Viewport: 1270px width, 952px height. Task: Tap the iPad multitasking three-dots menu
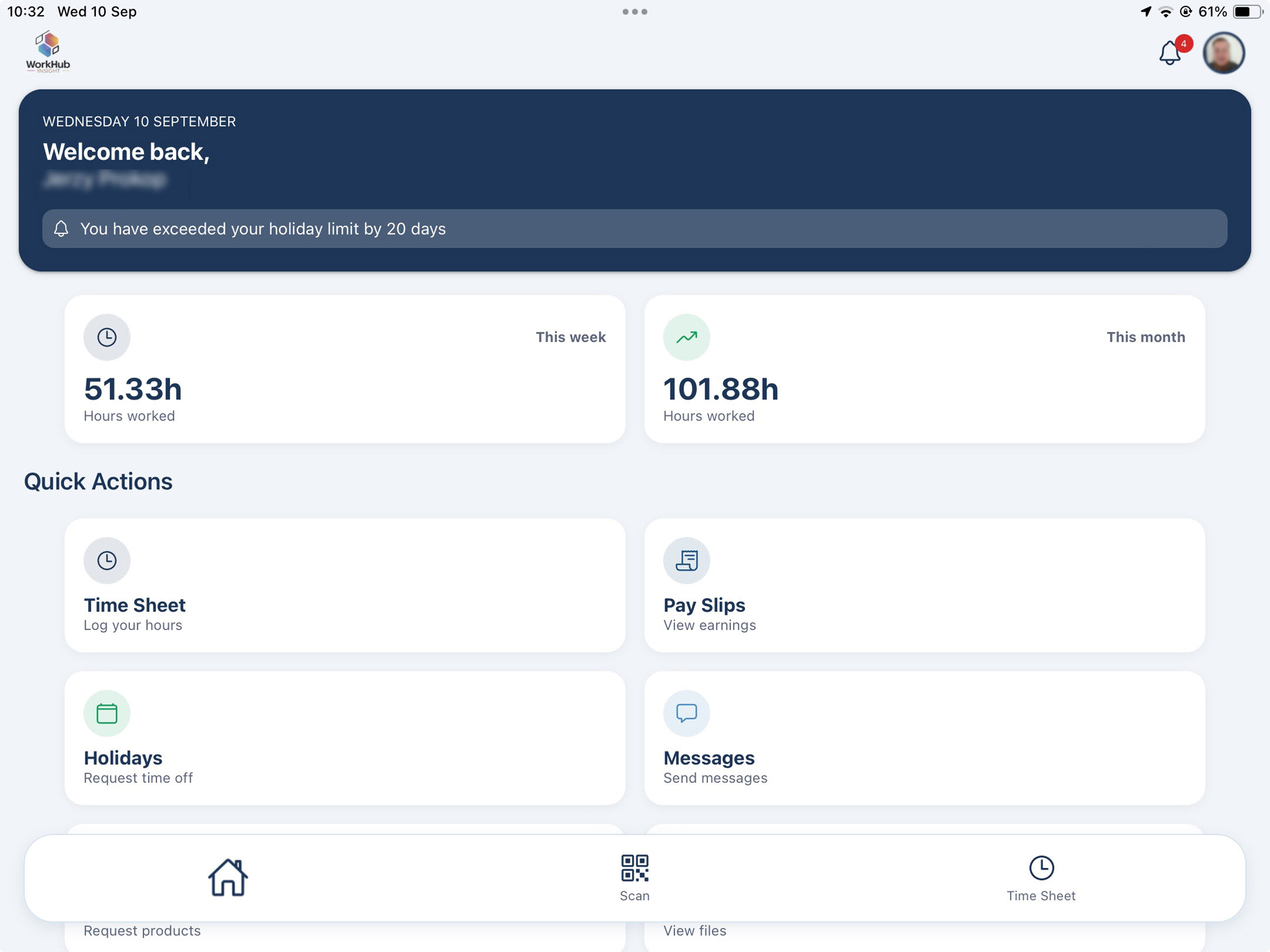[635, 12]
